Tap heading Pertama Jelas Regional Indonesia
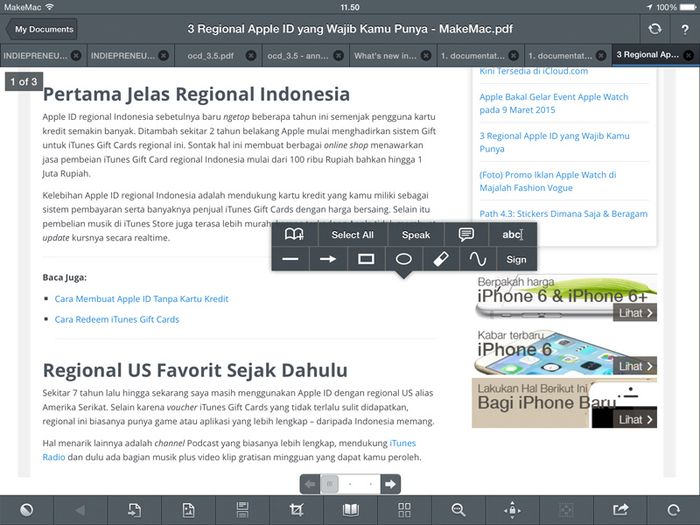Screen dimensions: 700x525 coord(196,94)
